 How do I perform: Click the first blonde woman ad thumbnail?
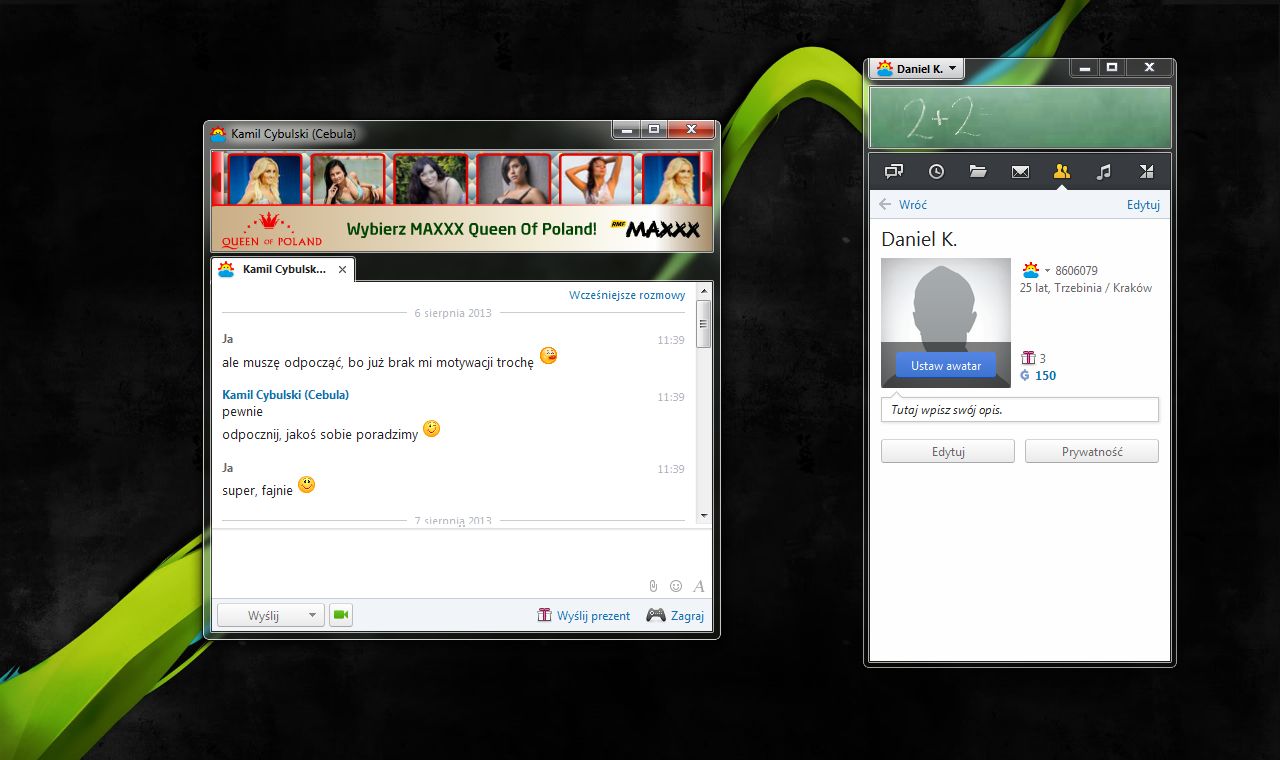click(265, 179)
